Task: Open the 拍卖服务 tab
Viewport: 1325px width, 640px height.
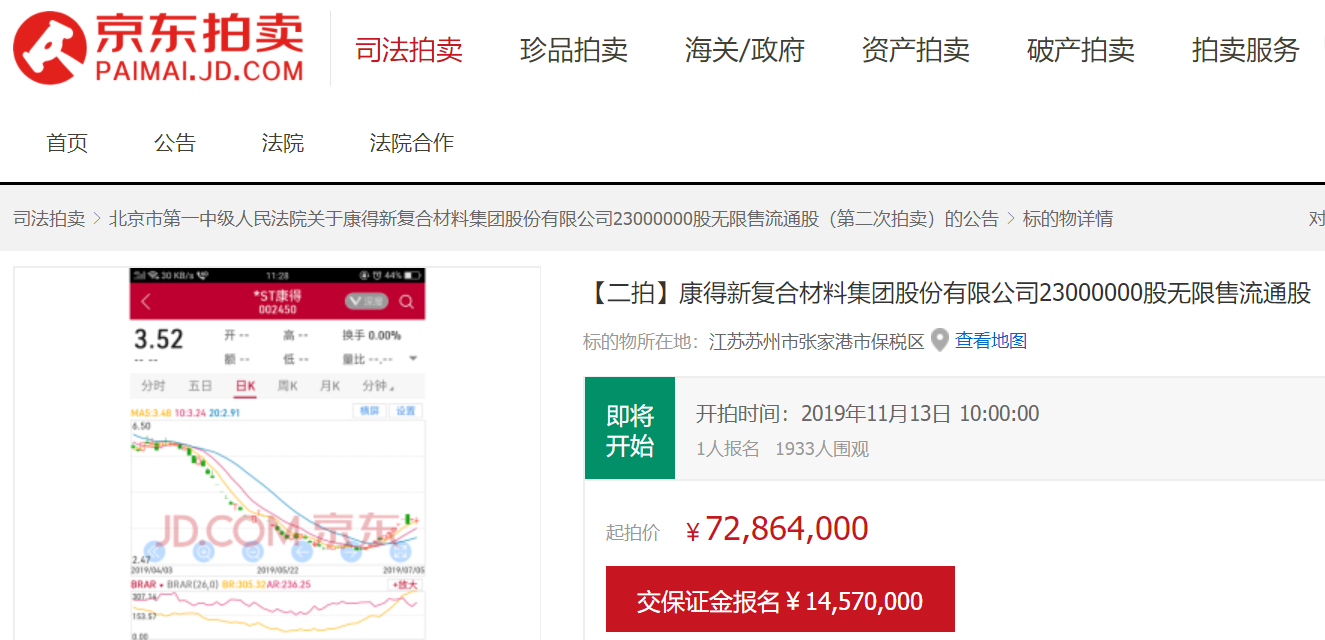Action: click(x=1246, y=49)
